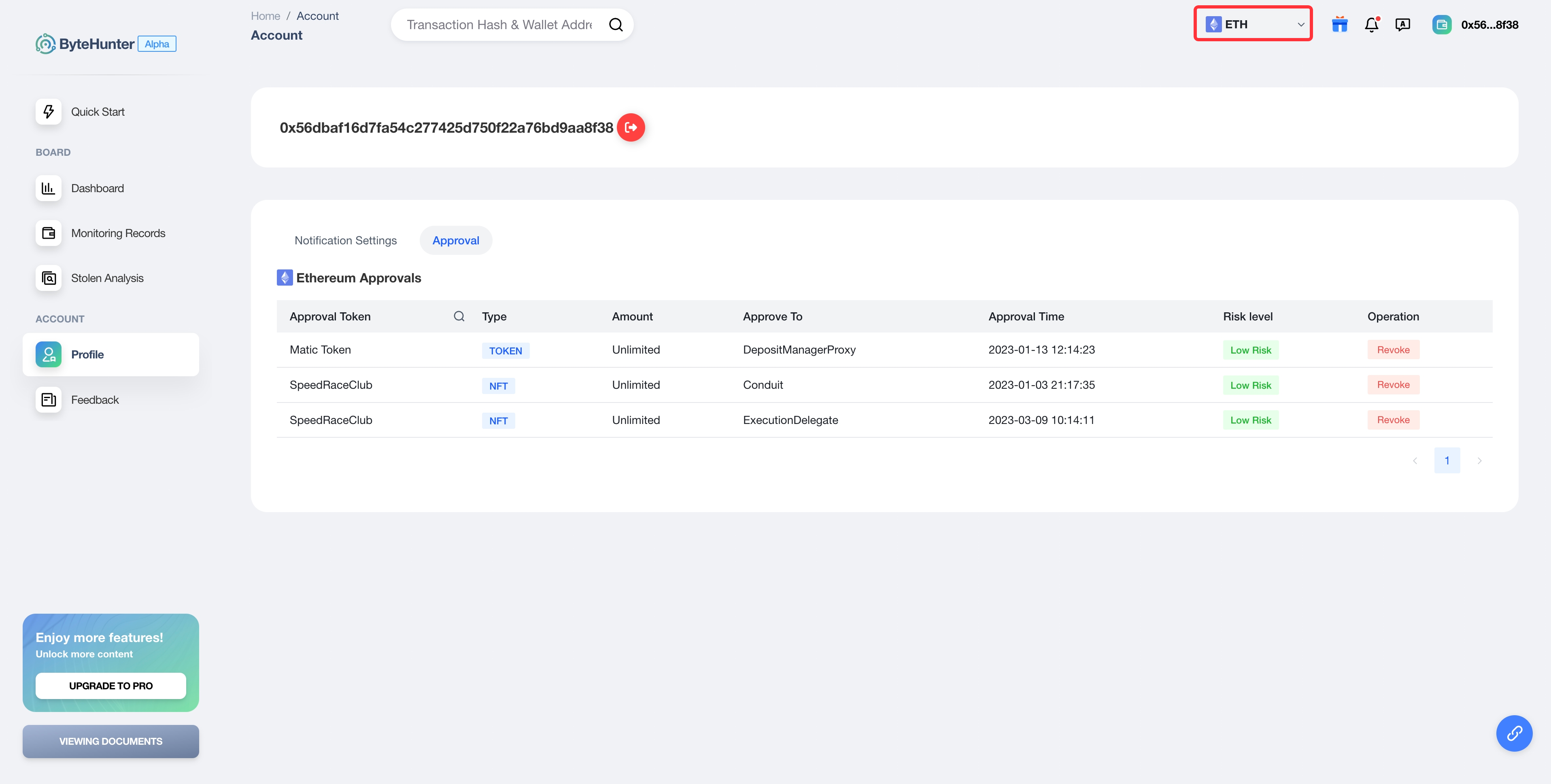Select page 1 in pagination

tap(1447, 461)
